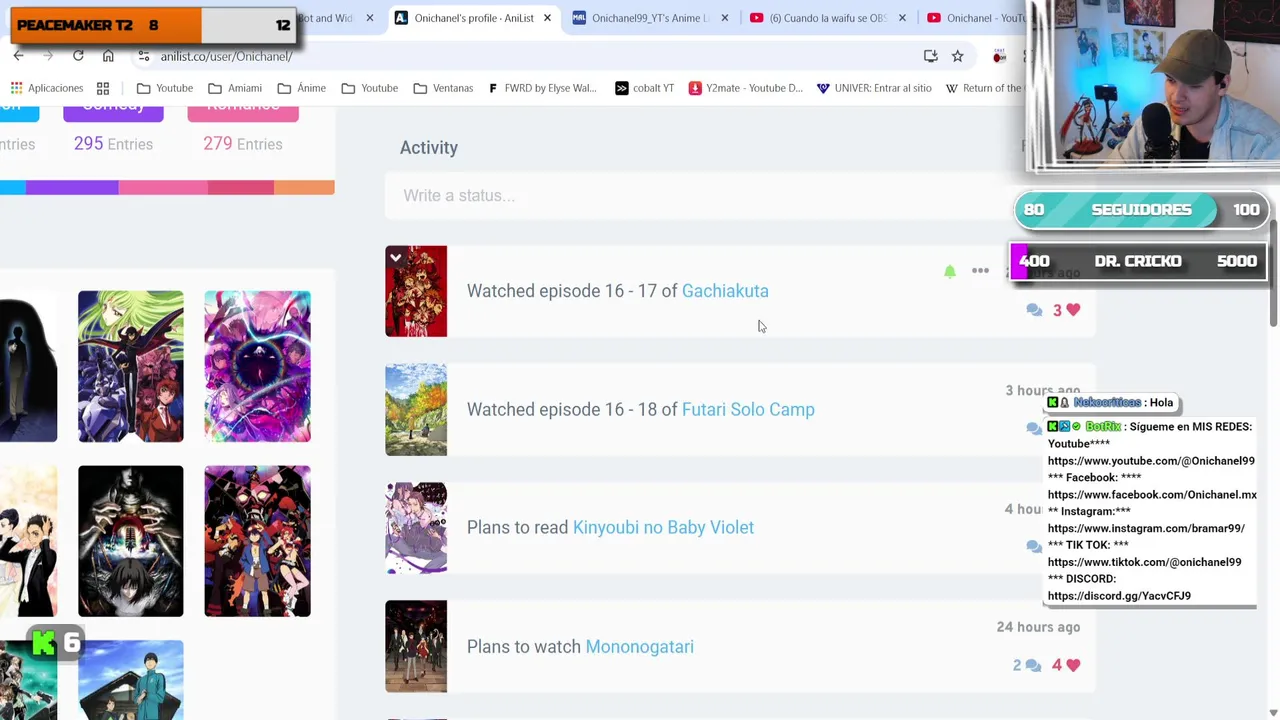Close the Cuando la waifu se OBS tab
The height and width of the screenshot is (720, 1280).
(x=902, y=18)
